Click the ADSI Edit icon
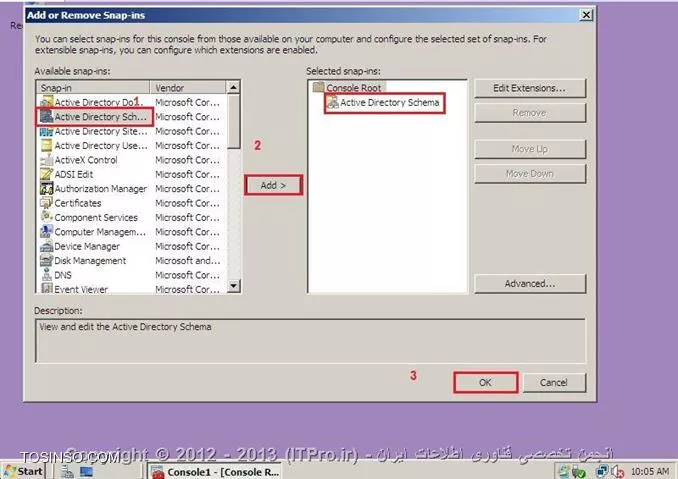This screenshot has width=678, height=479. coord(46,174)
